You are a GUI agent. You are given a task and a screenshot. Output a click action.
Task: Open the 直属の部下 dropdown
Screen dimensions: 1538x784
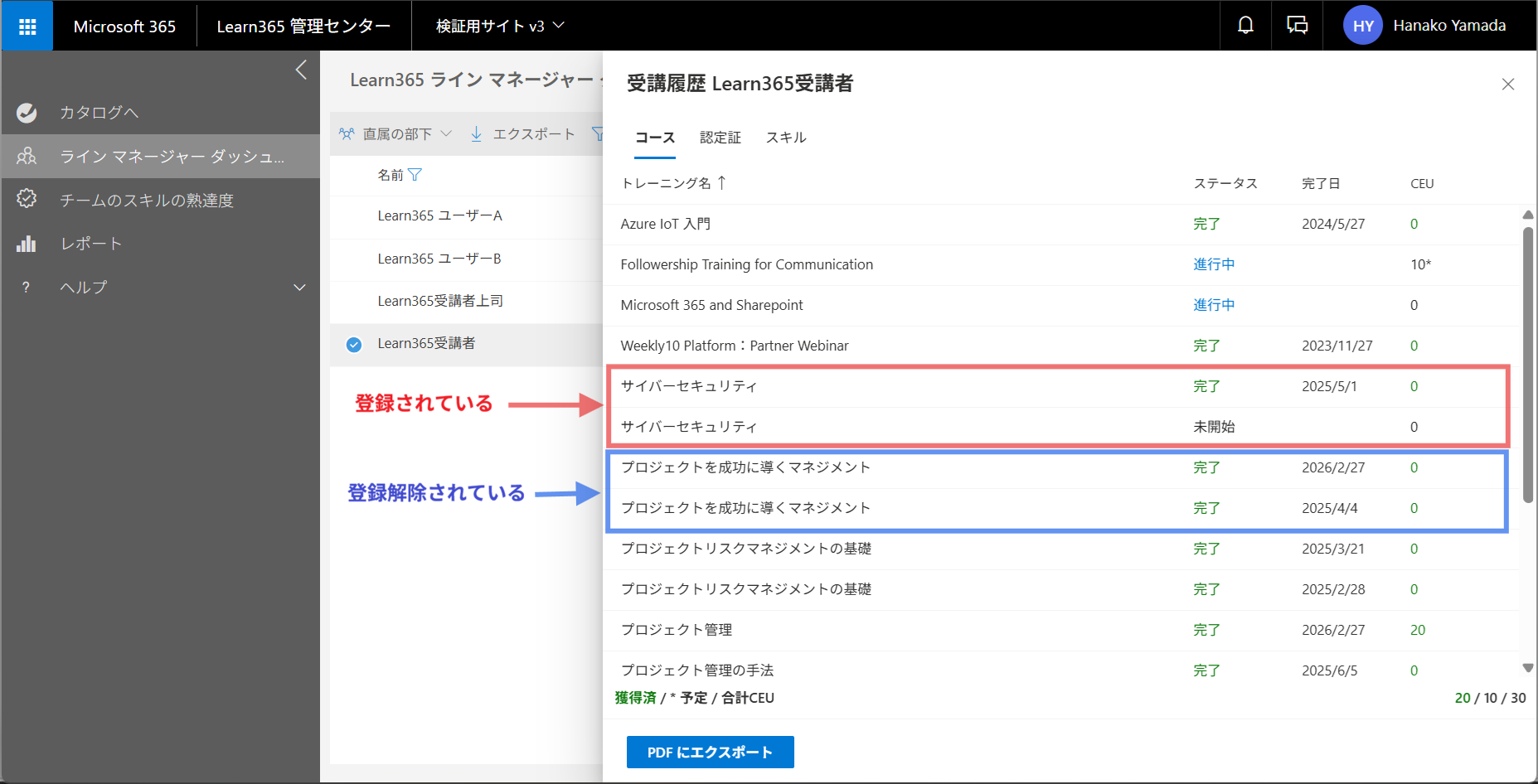[395, 134]
